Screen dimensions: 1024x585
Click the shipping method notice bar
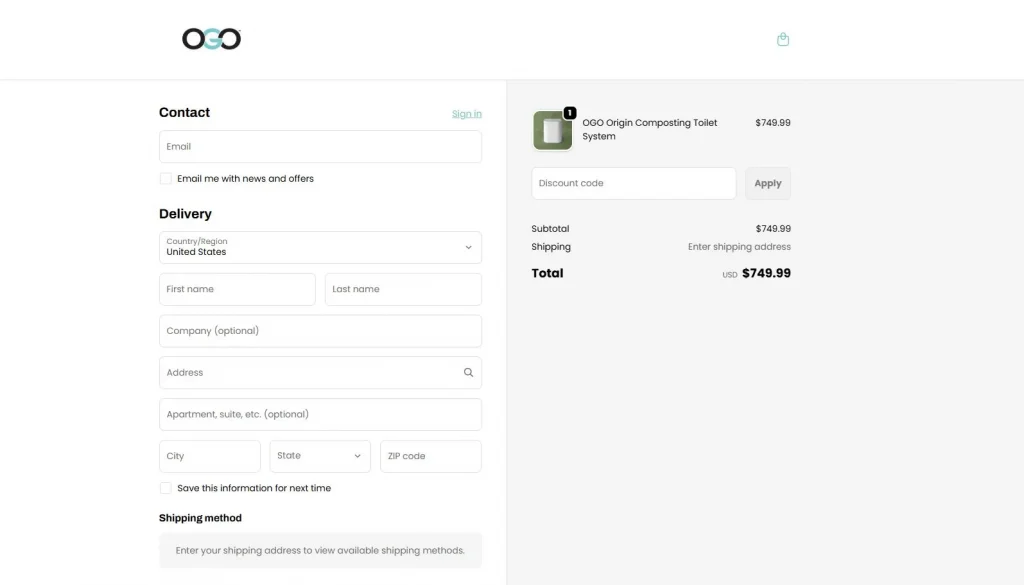(320, 550)
